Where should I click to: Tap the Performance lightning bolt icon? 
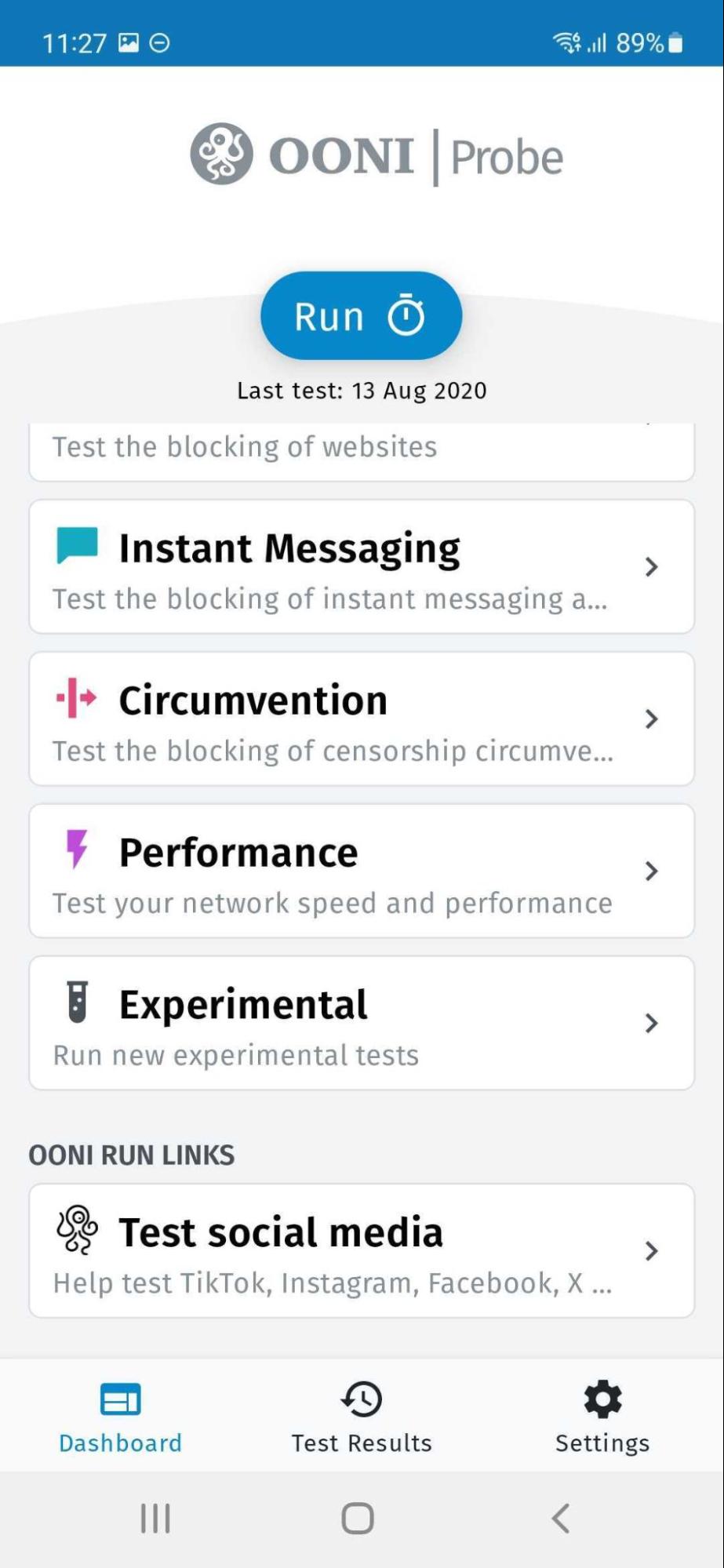[77, 849]
